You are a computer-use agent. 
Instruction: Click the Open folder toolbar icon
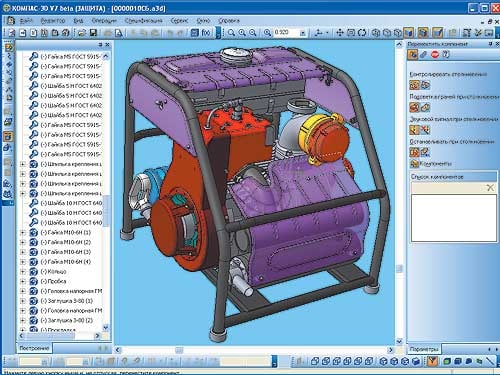coord(82,33)
